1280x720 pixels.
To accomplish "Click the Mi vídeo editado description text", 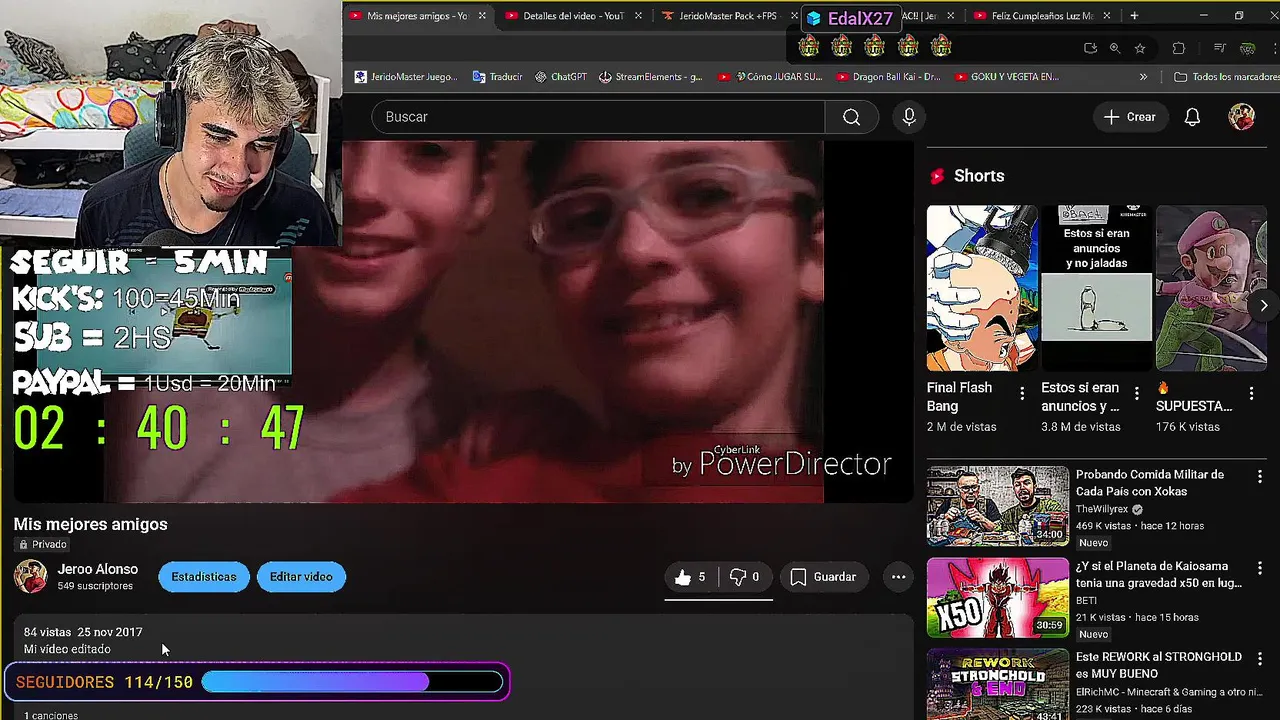I will tap(67, 649).
